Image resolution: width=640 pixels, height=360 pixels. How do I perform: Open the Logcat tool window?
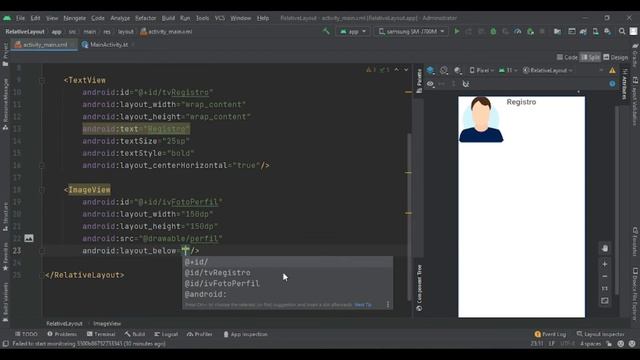[x=166, y=334]
